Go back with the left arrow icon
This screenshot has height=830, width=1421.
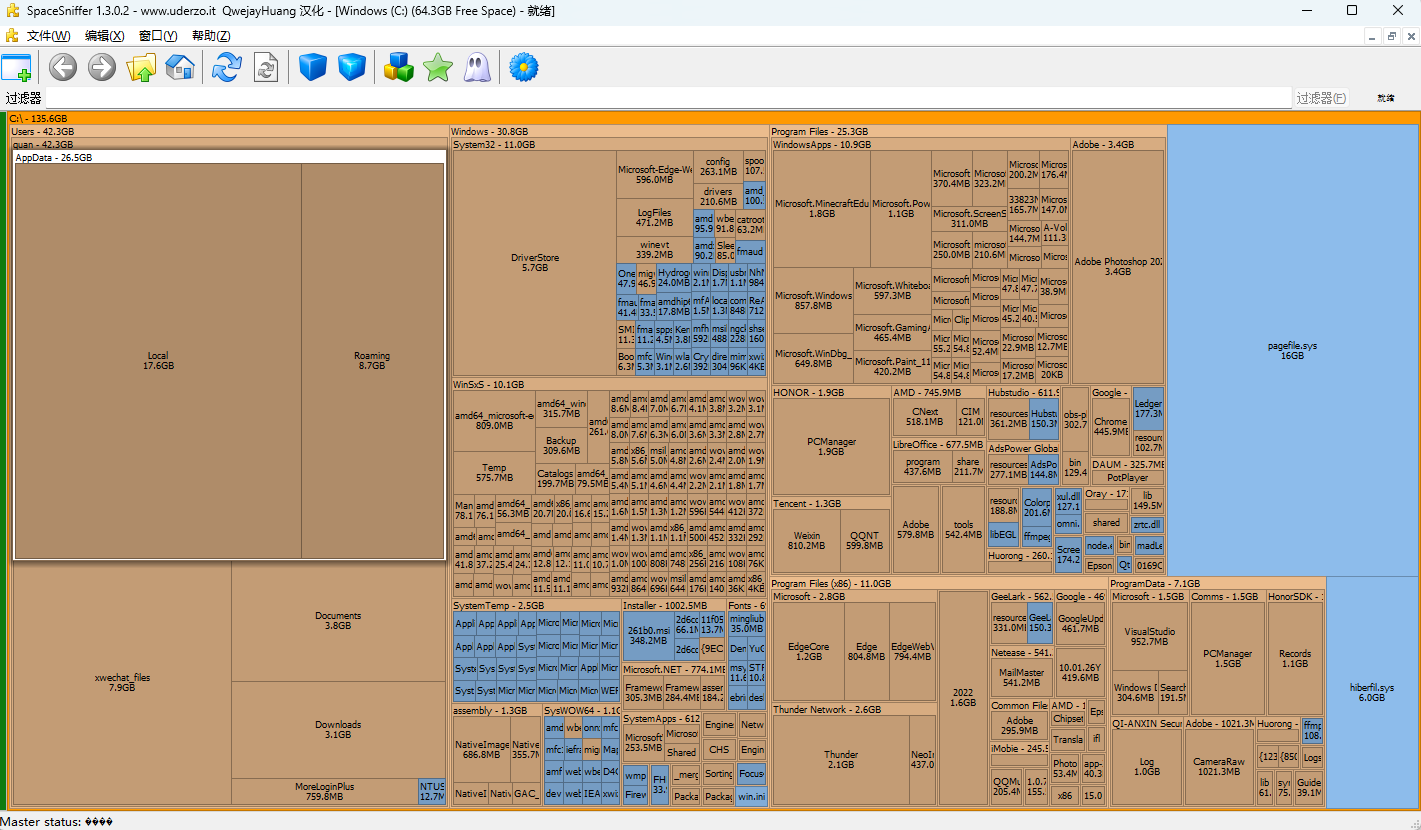[x=63, y=68]
